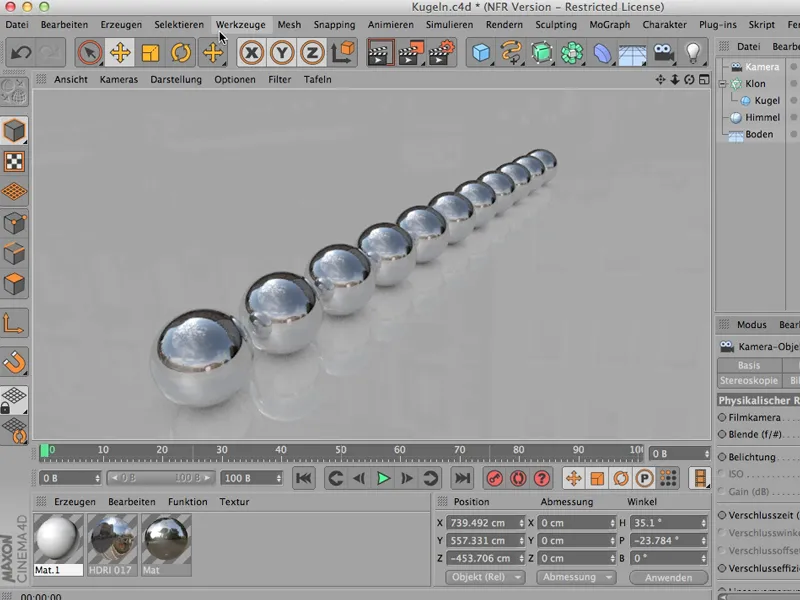Open the Basis tab in attributes
This screenshot has height=600, width=800.
[748, 365]
